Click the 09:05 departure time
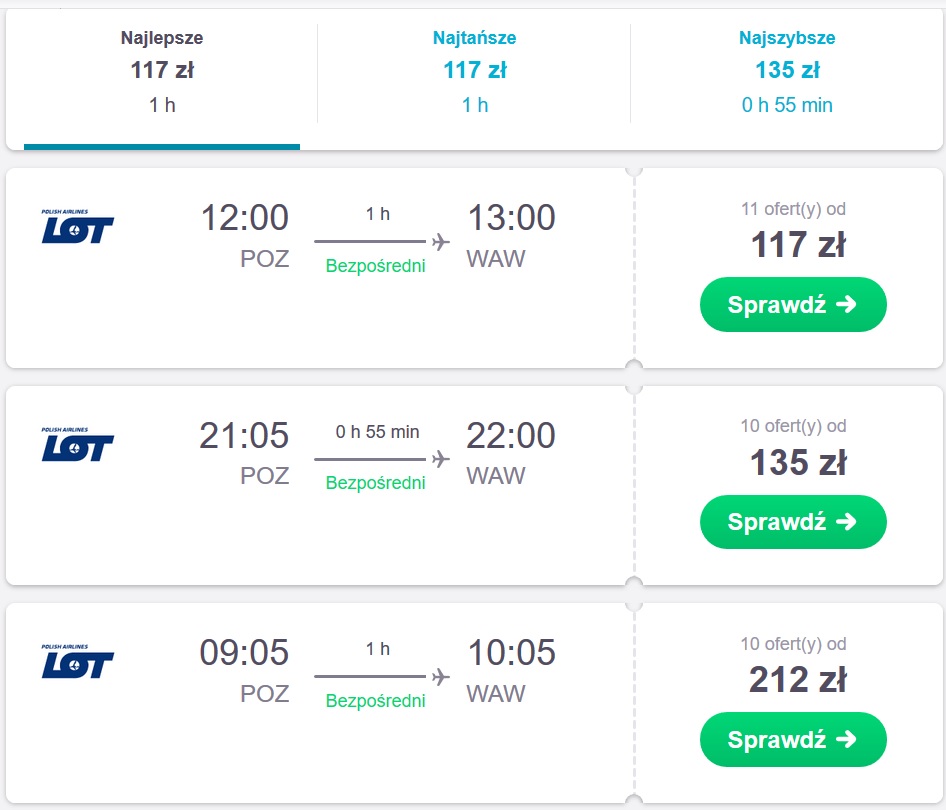The height and width of the screenshot is (810, 946). pyautogui.click(x=244, y=652)
